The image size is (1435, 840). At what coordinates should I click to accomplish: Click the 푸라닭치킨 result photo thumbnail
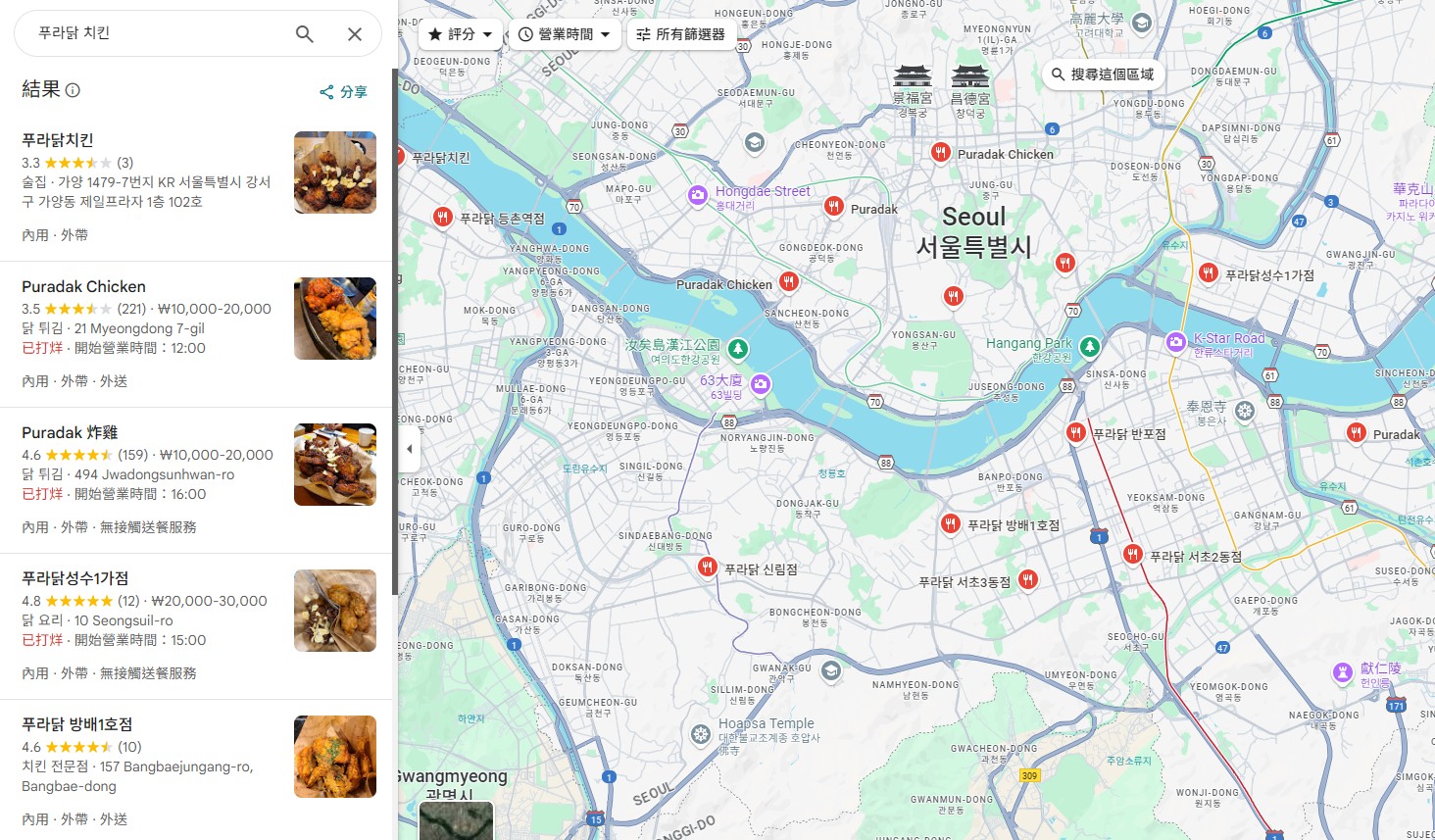tap(335, 173)
